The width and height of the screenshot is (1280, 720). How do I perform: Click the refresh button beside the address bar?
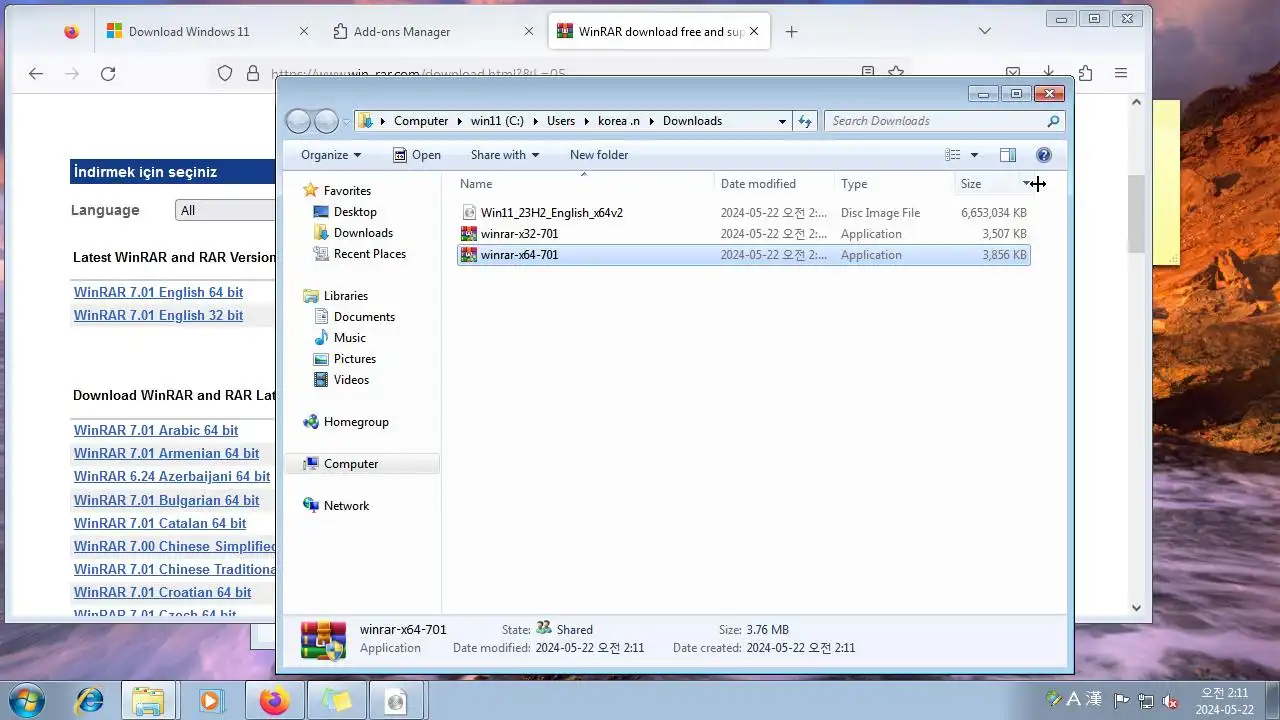805,121
